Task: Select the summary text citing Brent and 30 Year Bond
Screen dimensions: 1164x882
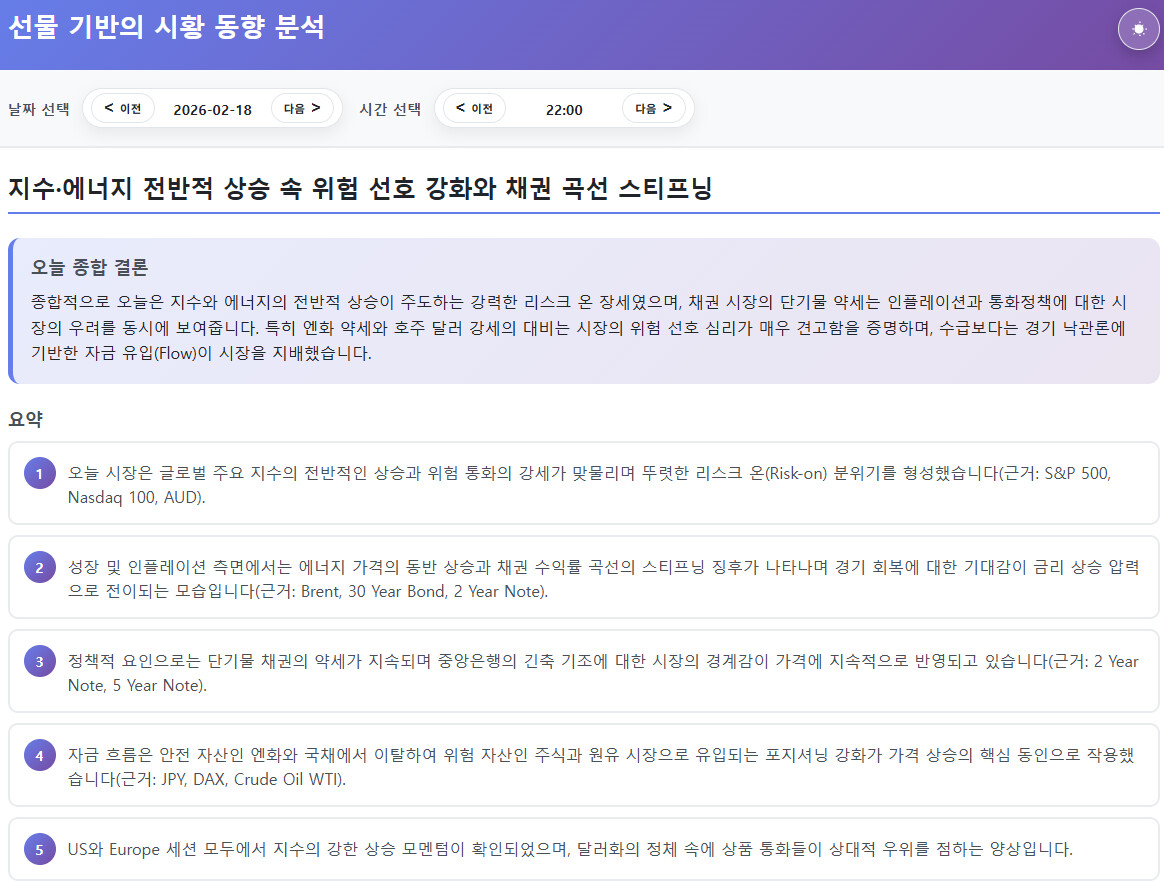Action: [588, 579]
